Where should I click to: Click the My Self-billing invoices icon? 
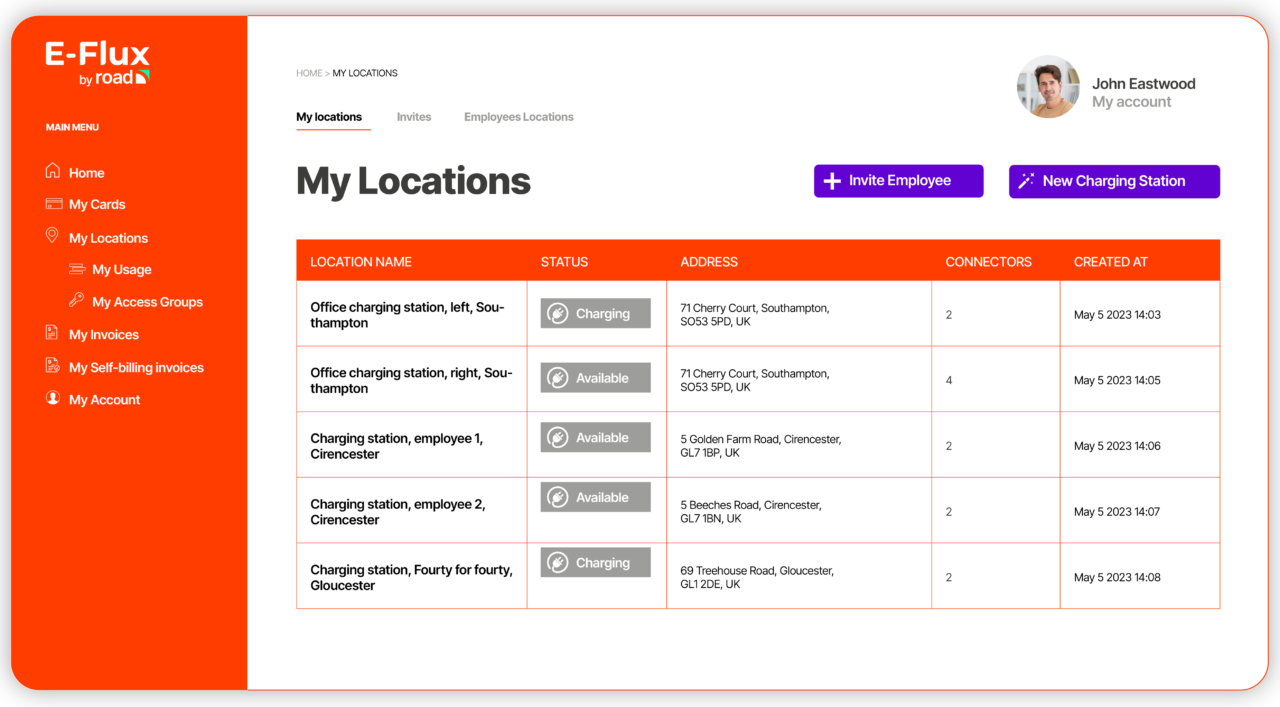coord(53,367)
